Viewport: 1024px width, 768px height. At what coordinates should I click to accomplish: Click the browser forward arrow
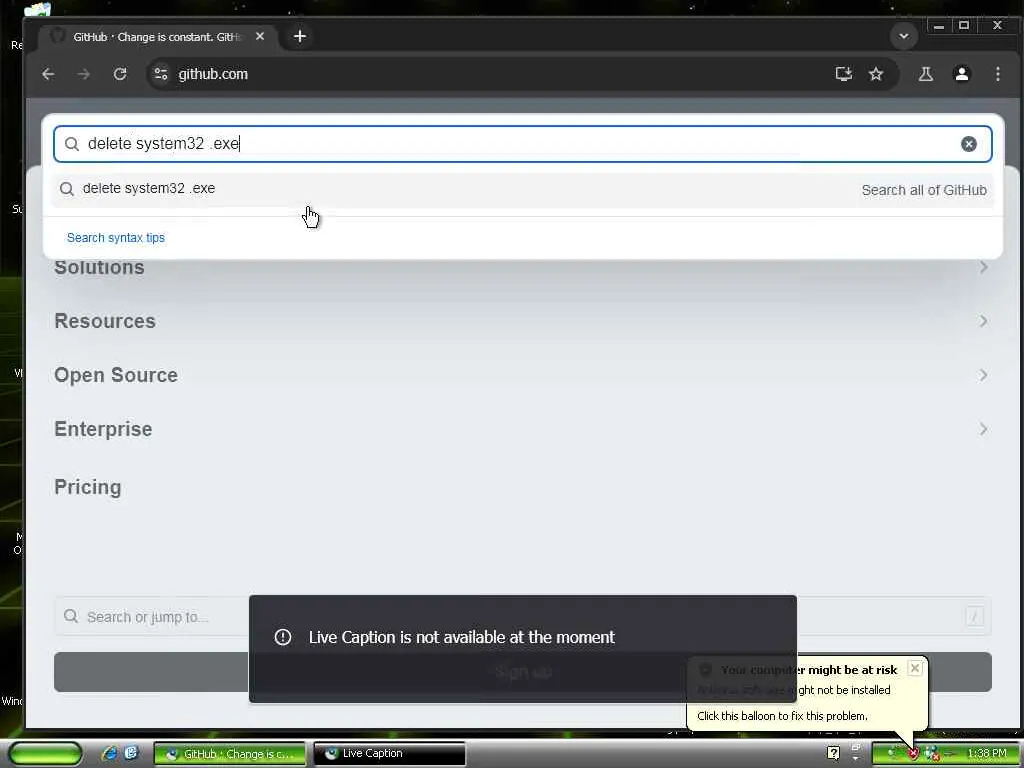[x=84, y=74]
